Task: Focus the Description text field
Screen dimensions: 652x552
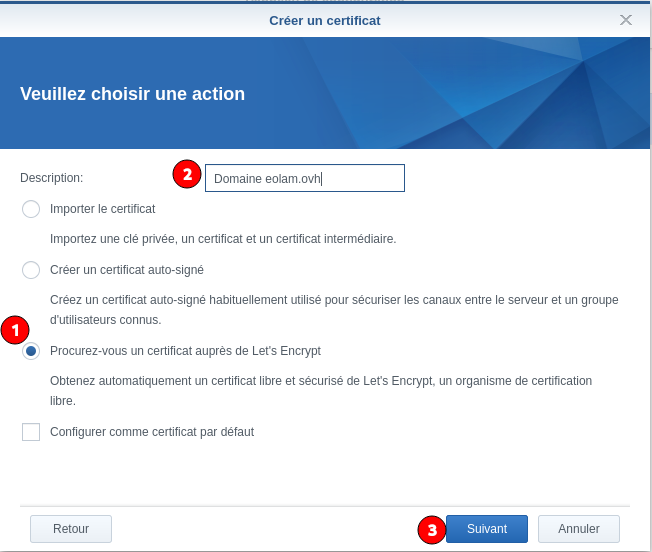Action: tap(304, 178)
